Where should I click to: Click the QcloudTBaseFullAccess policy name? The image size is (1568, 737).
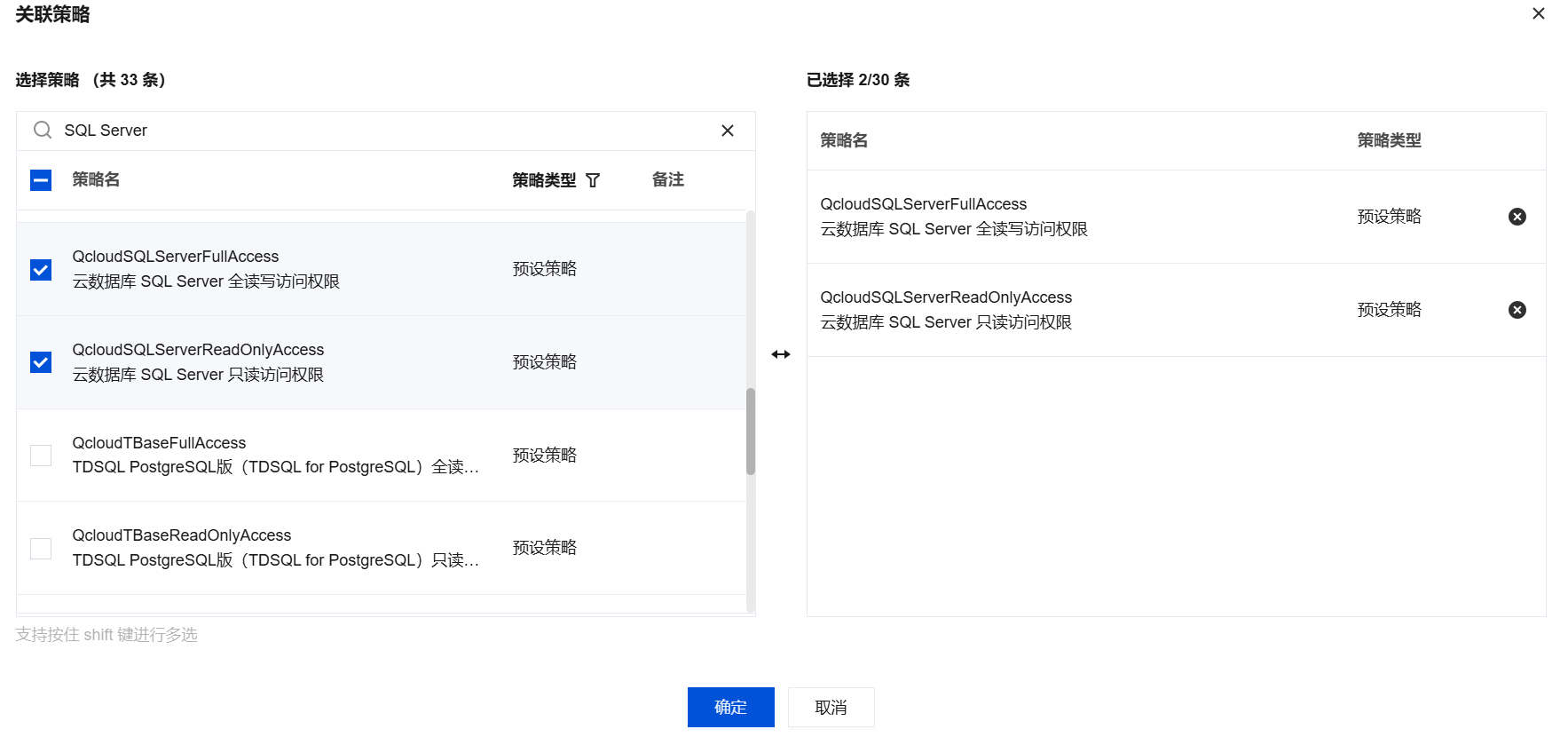159,443
